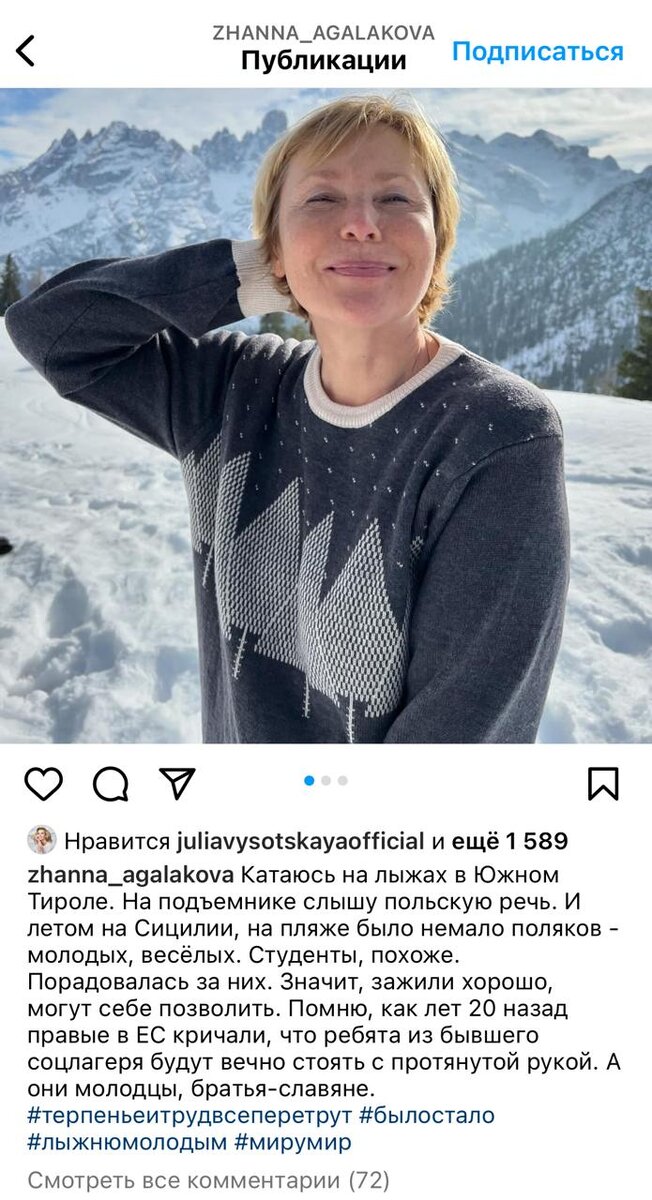The image size is (652, 1200).
Task: Tap the post photo of woman
Action: (326, 416)
